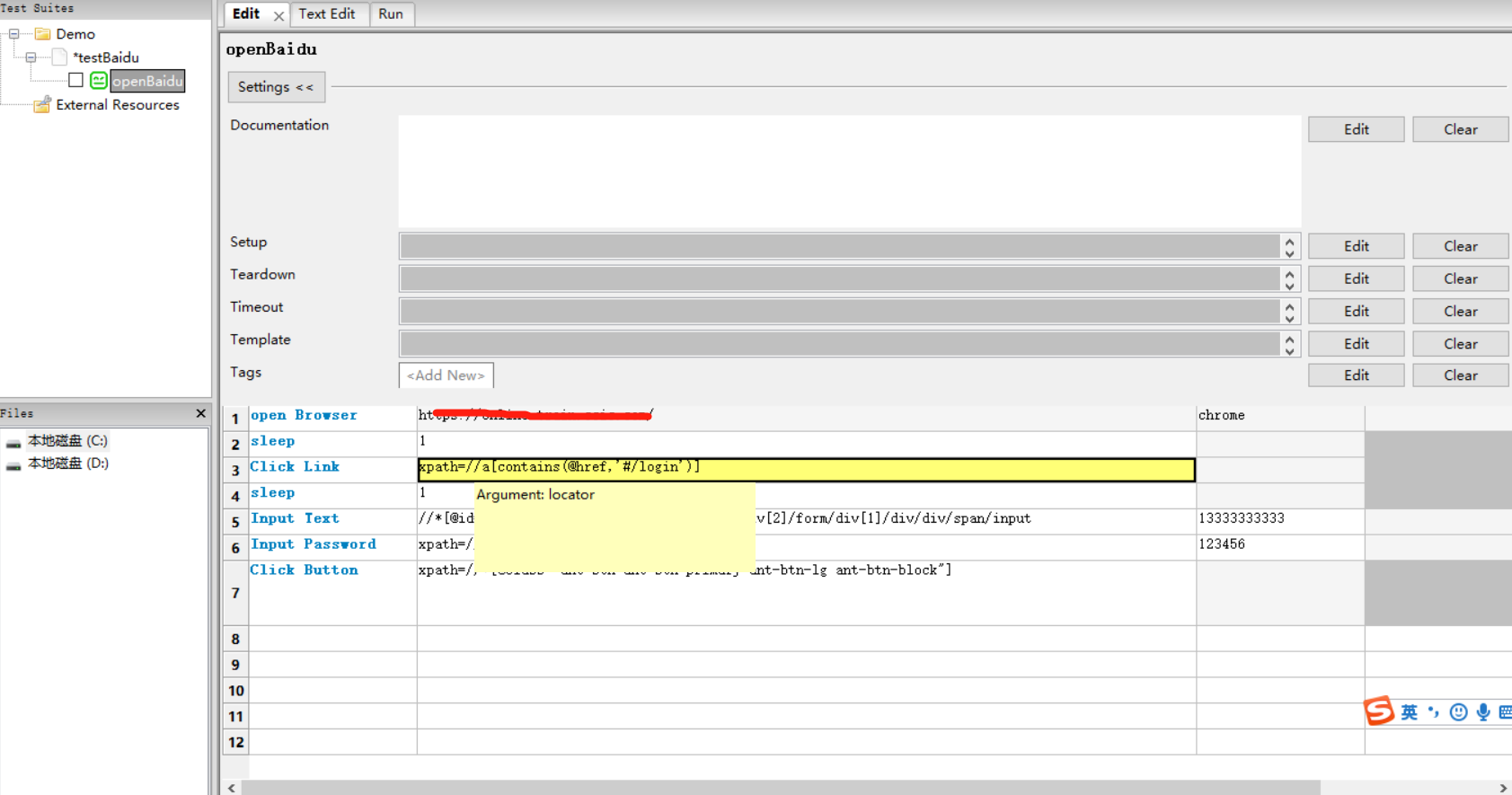Select External Resources tree item

pos(118,105)
